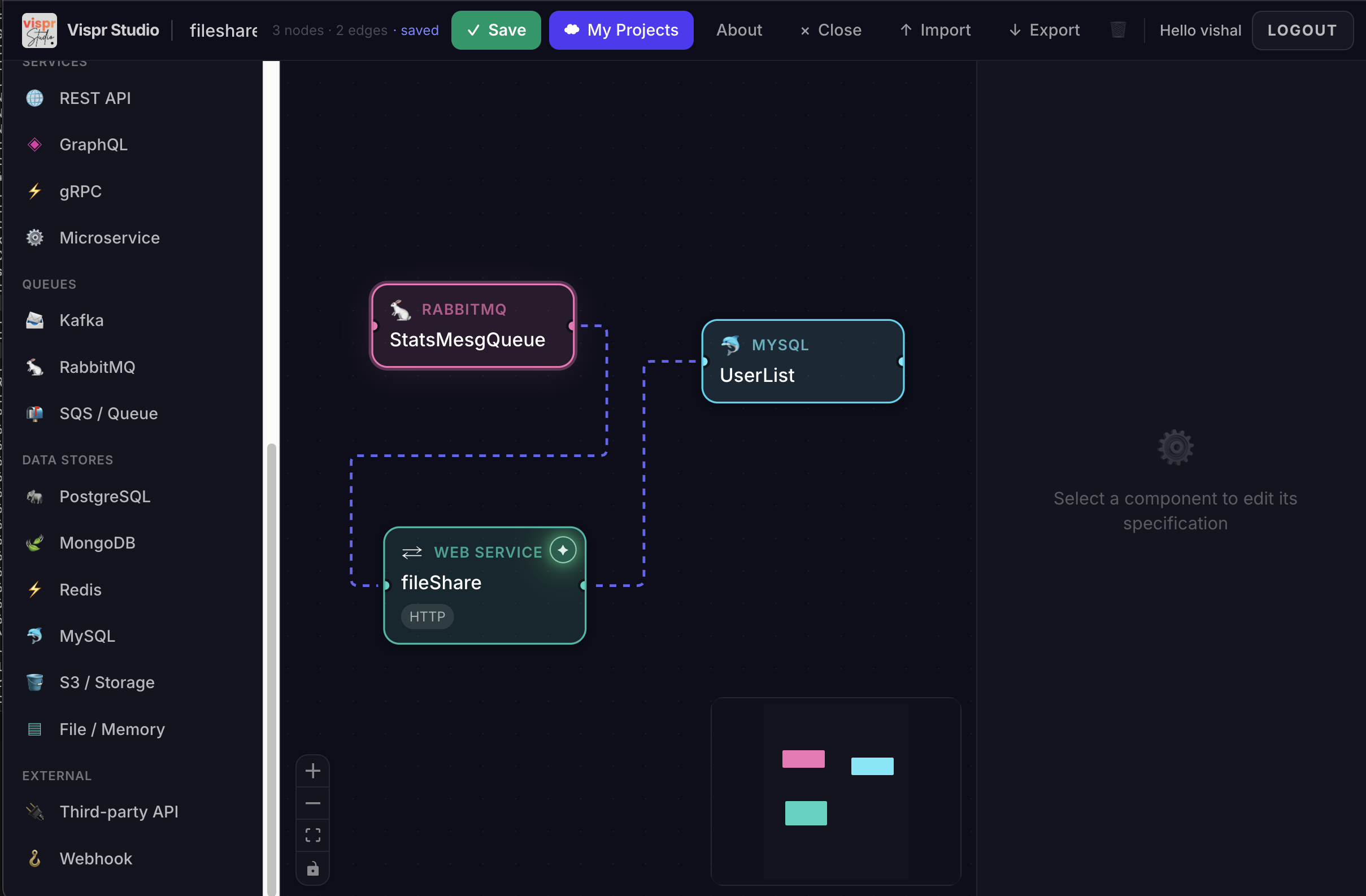Click the 'Hello vishal' greeting text
1366x896 pixels.
tap(1200, 30)
